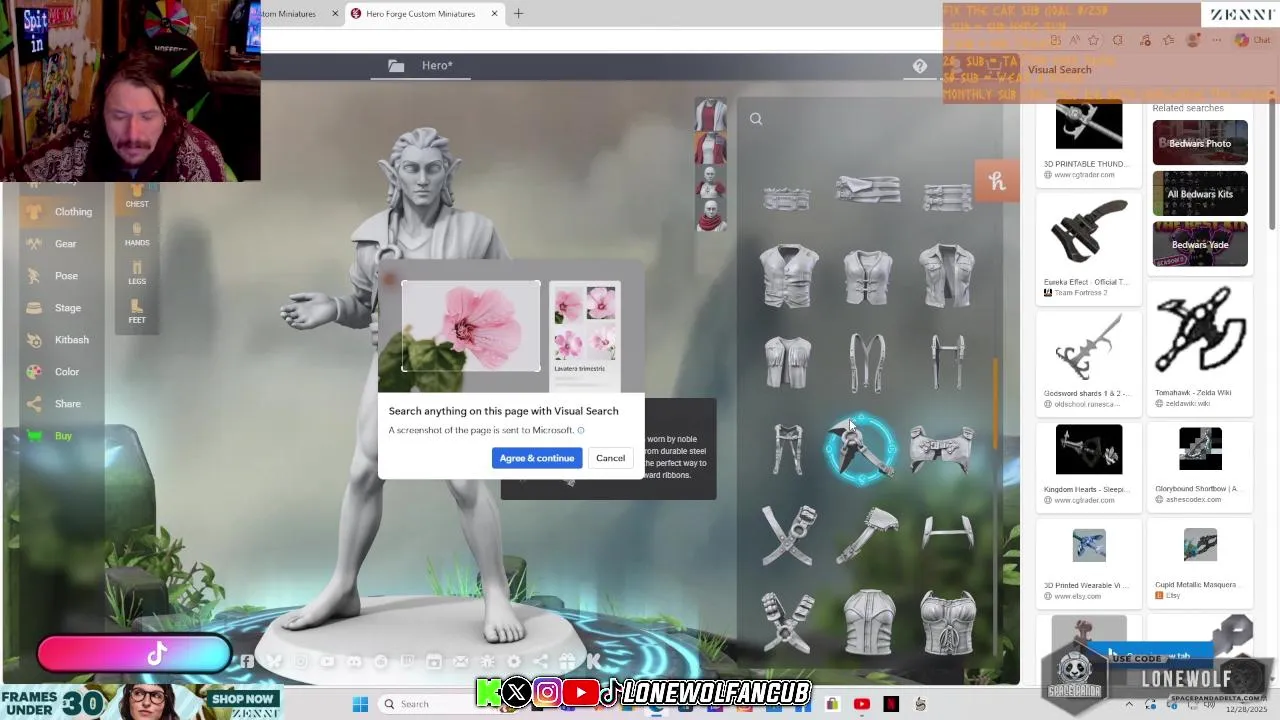Select the suspenders item in grid
The image size is (1280, 720).
[867, 362]
